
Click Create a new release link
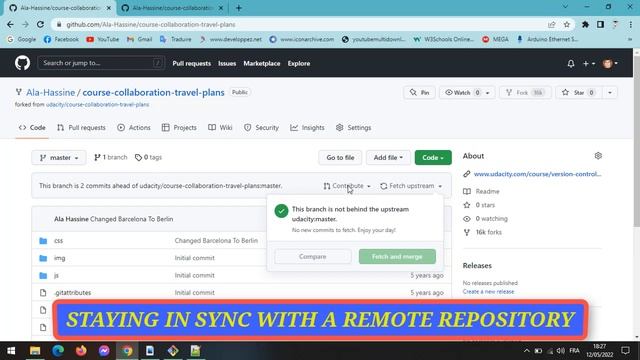coord(488,292)
